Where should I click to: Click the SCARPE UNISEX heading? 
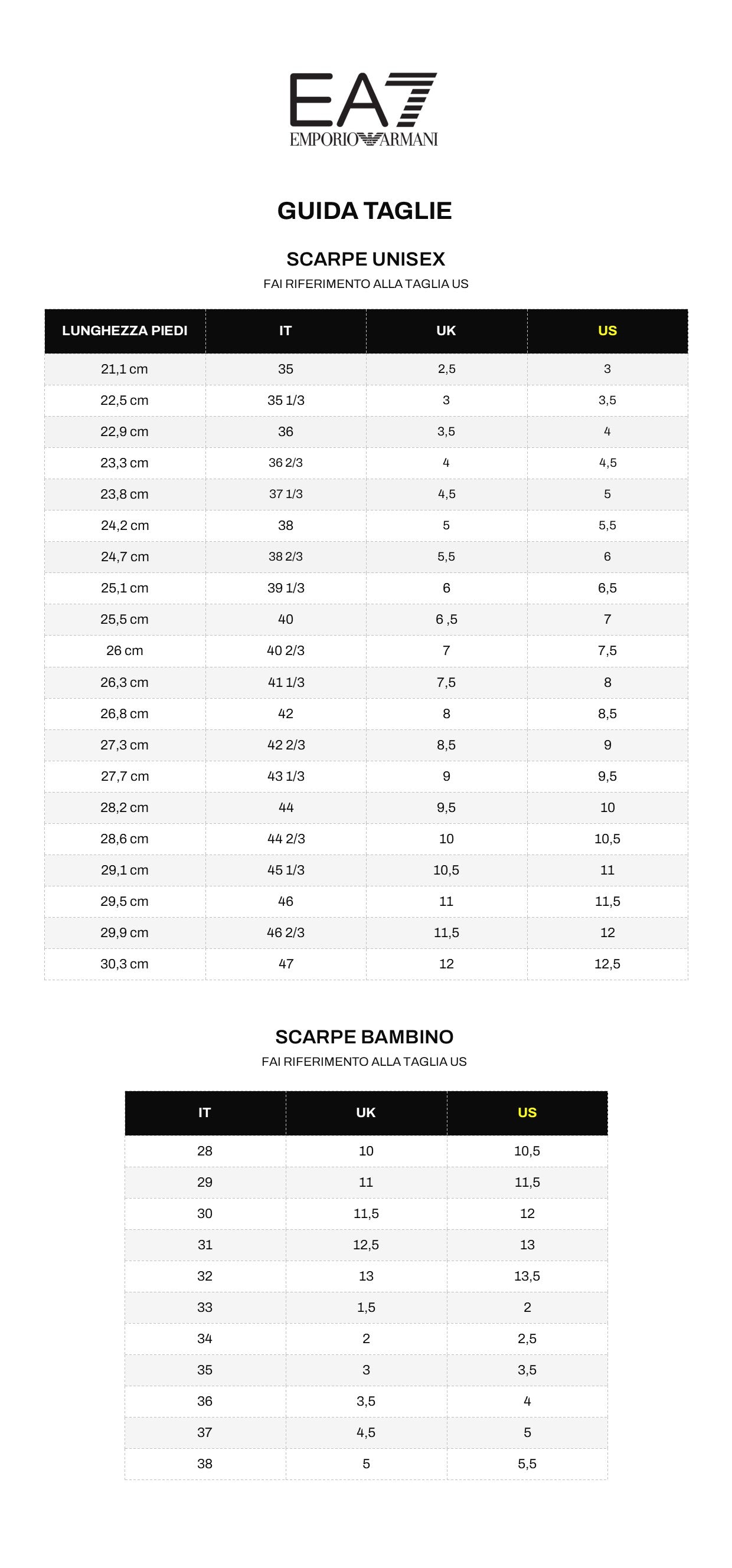click(x=365, y=259)
